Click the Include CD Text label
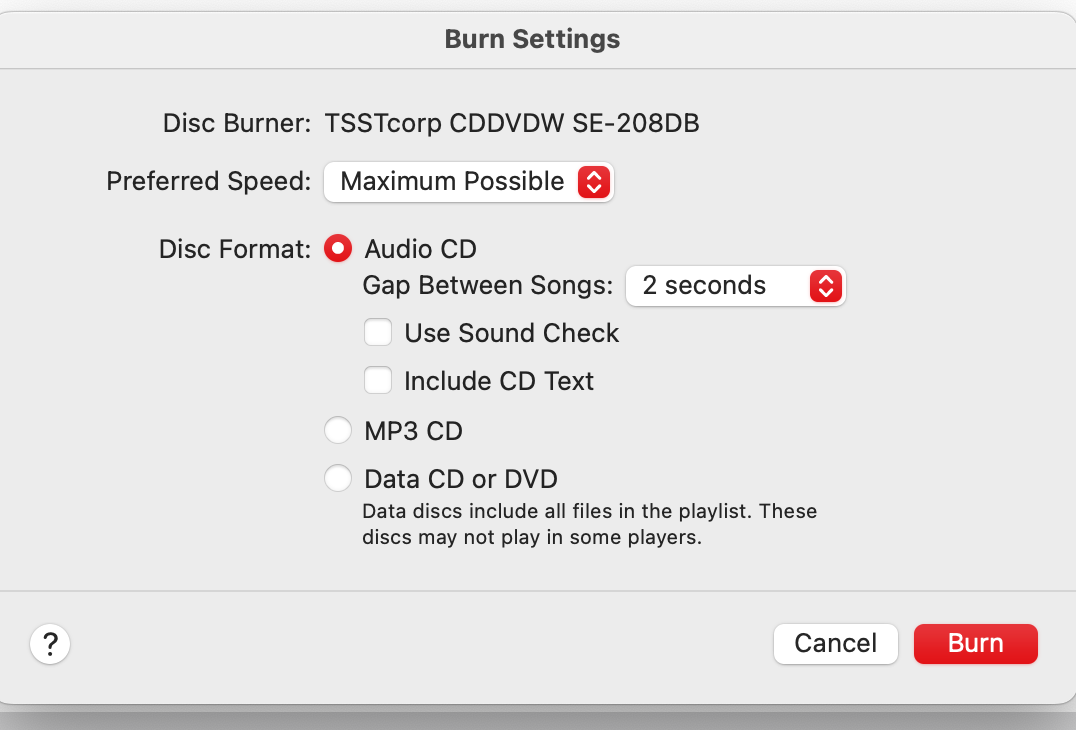The height and width of the screenshot is (730, 1076). (x=499, y=381)
